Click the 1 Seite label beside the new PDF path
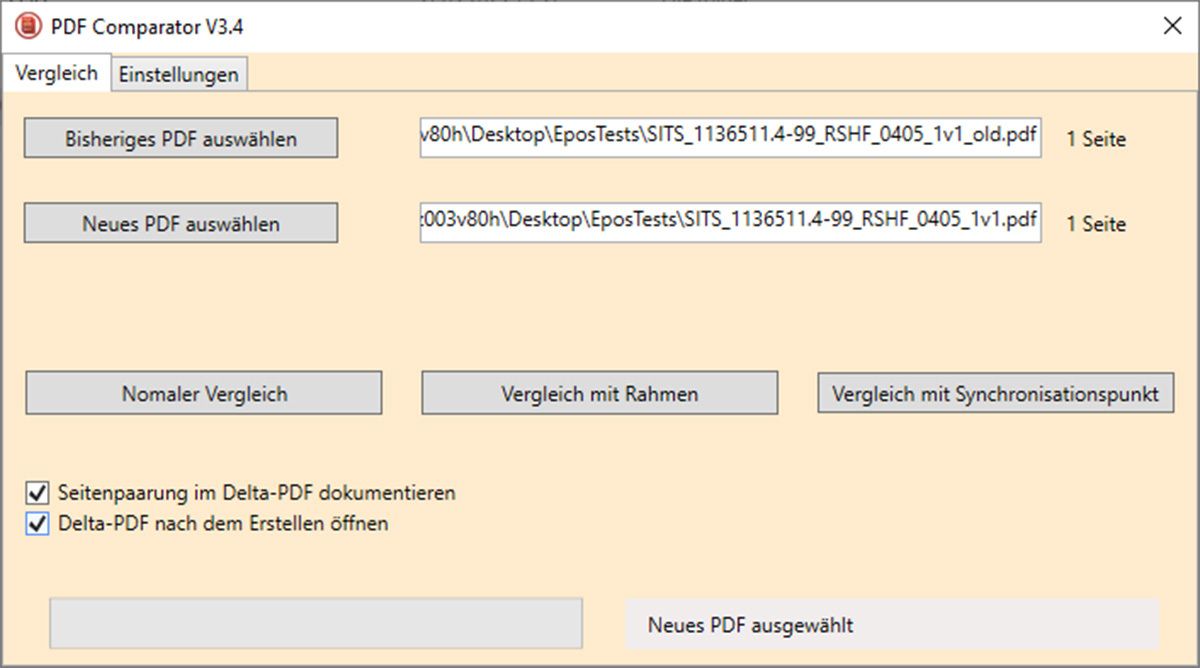 pos(1096,224)
